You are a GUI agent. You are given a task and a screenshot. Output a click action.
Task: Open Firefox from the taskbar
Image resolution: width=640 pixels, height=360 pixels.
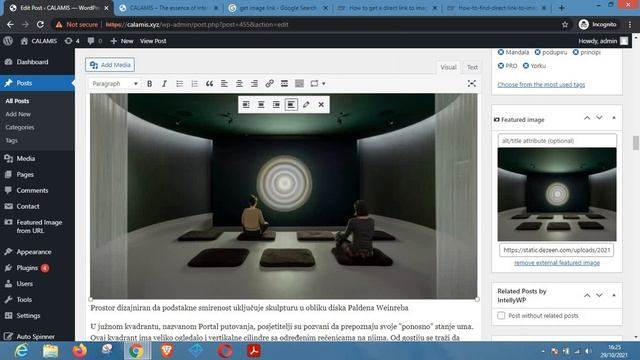[x=80, y=351]
